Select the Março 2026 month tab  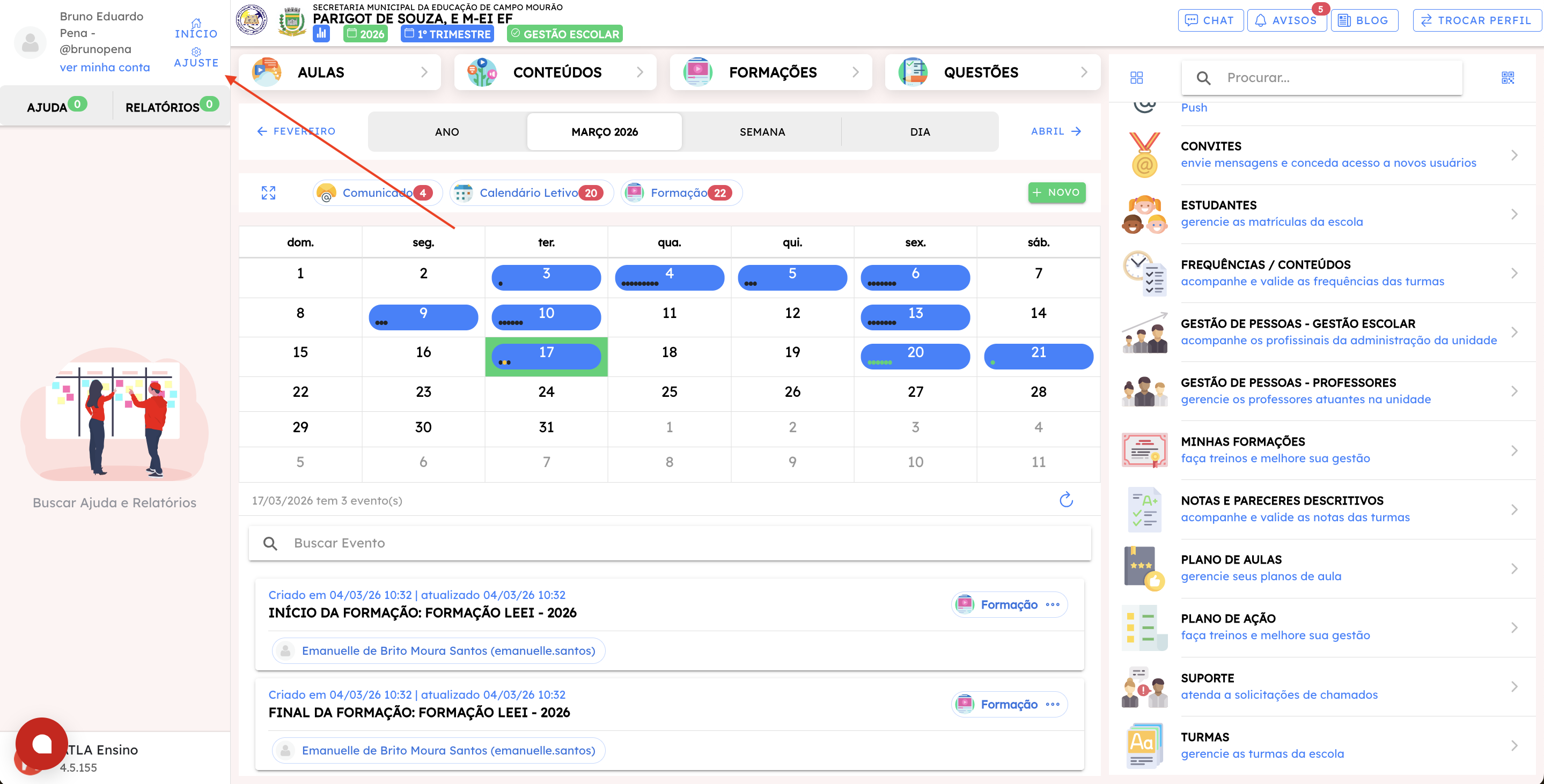click(x=604, y=132)
